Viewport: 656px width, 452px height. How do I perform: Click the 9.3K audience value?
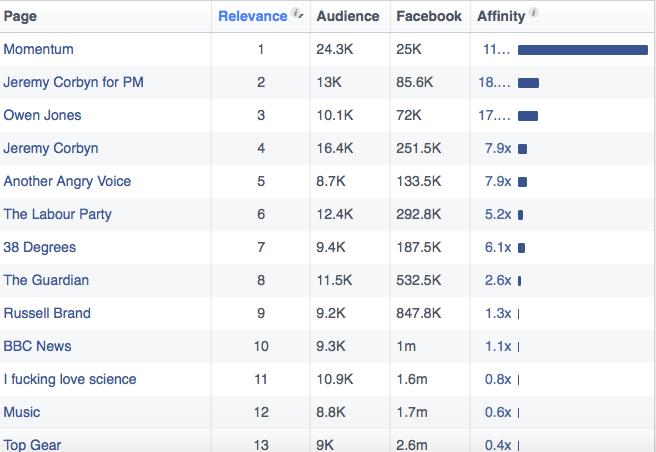click(331, 346)
